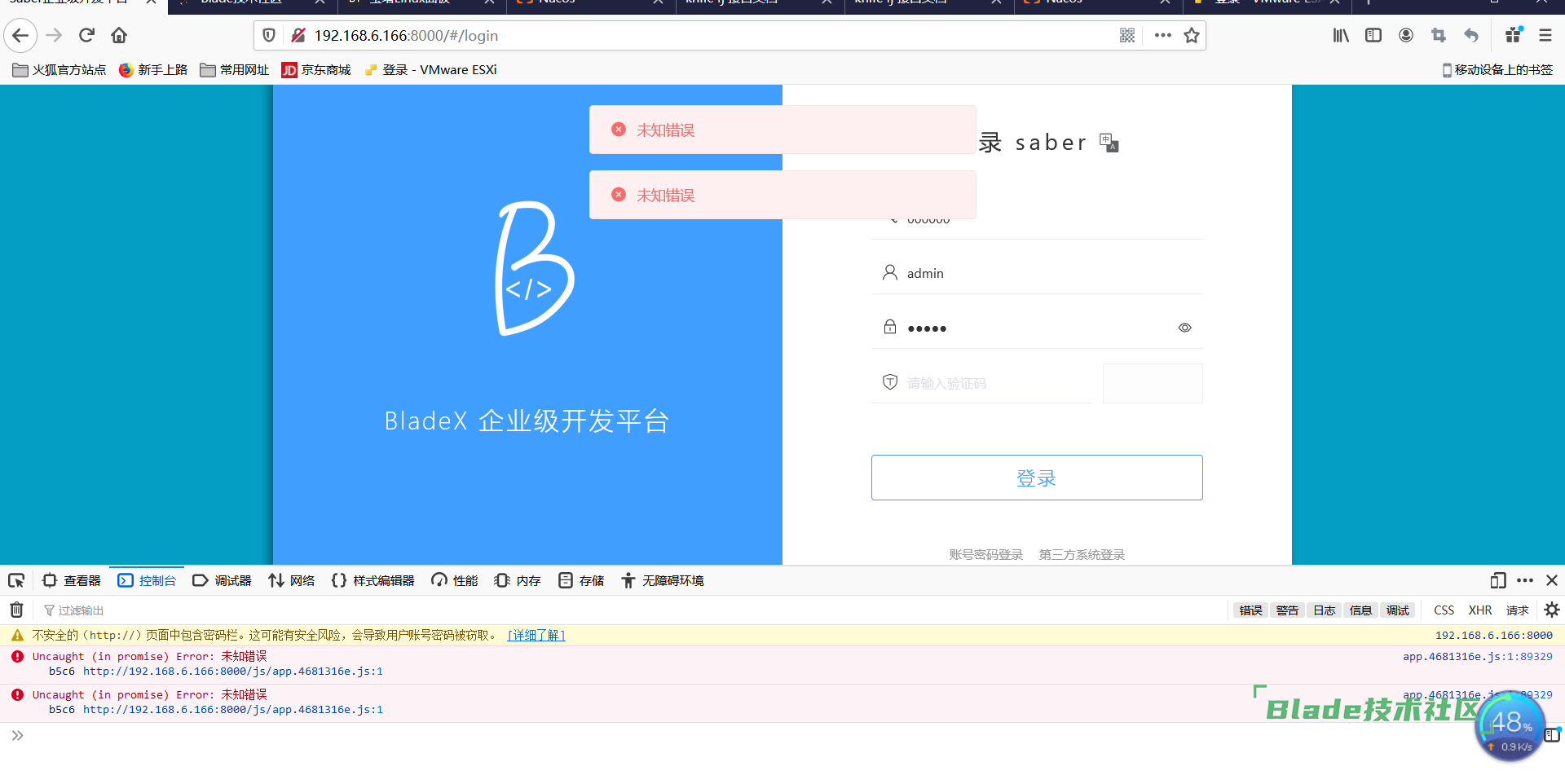Click the browser address bar URL
The width and height of the screenshot is (1565, 784).
click(406, 36)
